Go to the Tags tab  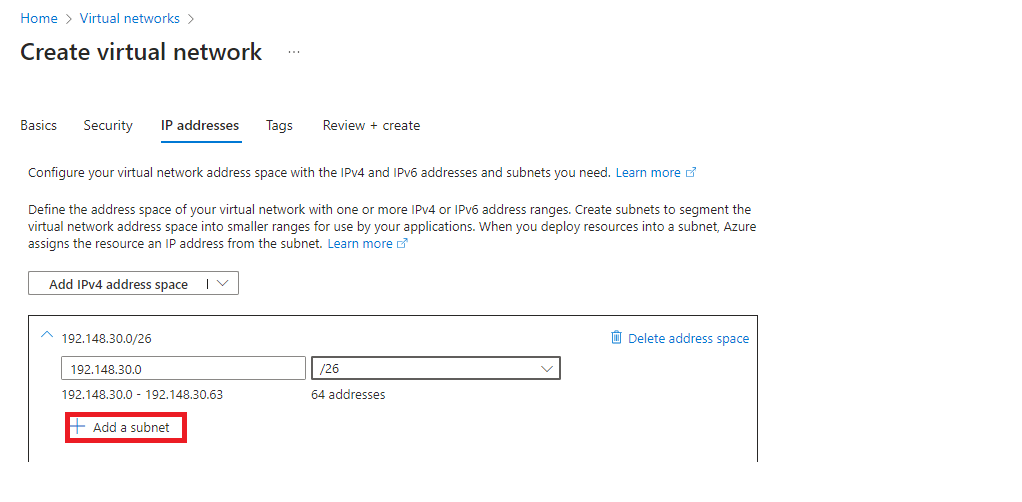pos(279,126)
